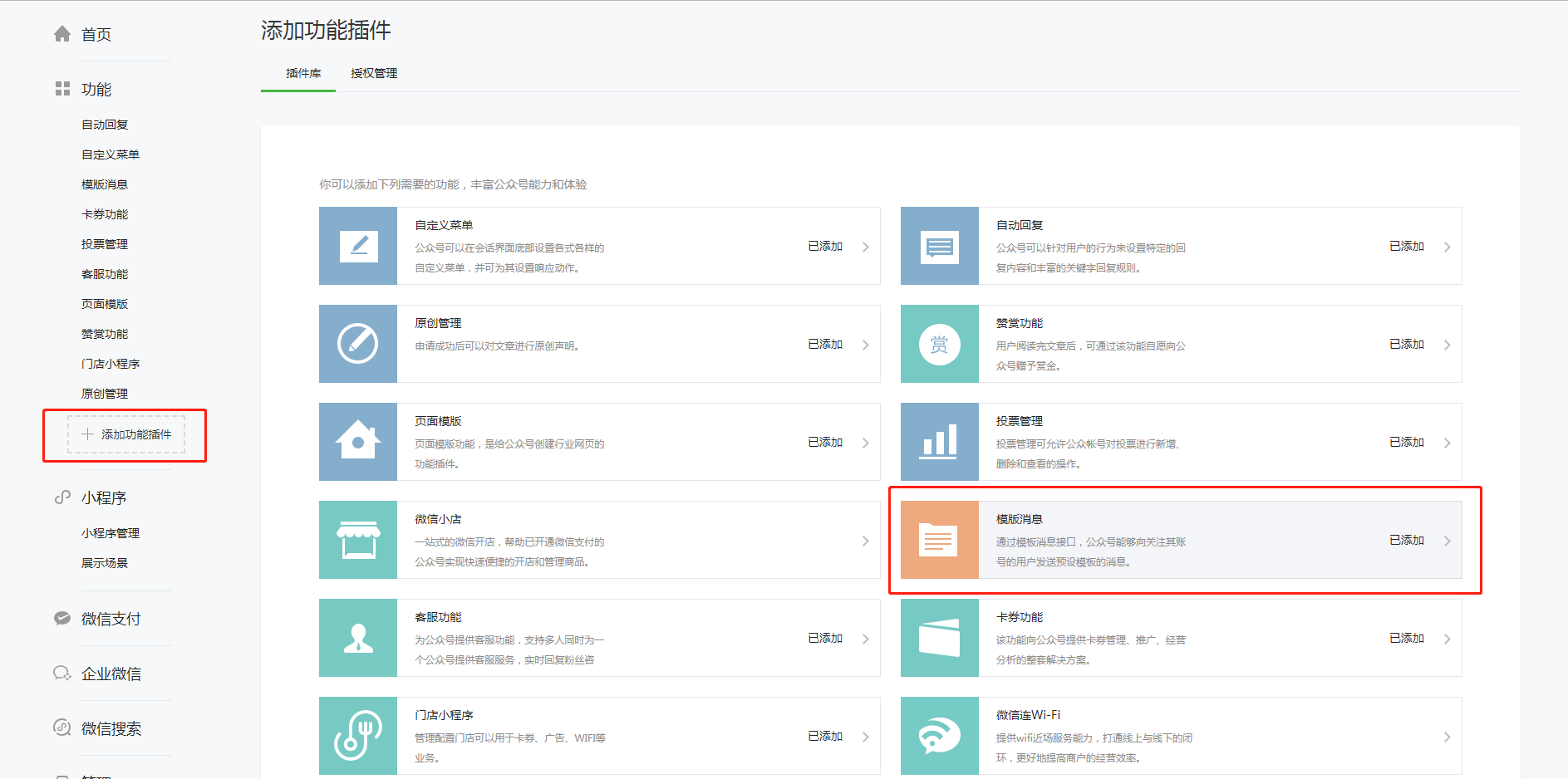Click the 自定义菜单 pencil plugin icon
1568x779 pixels.
[x=358, y=246]
